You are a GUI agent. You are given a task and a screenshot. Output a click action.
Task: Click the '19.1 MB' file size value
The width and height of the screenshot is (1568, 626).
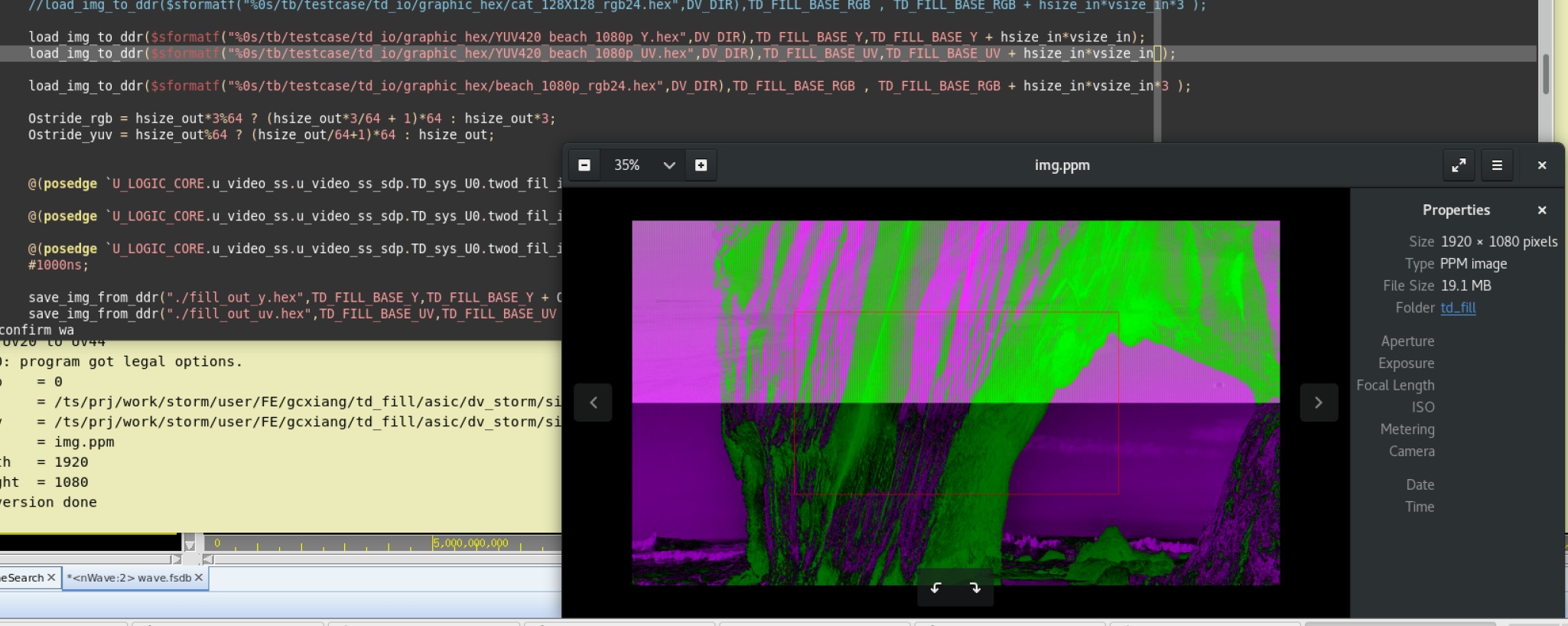1466,285
